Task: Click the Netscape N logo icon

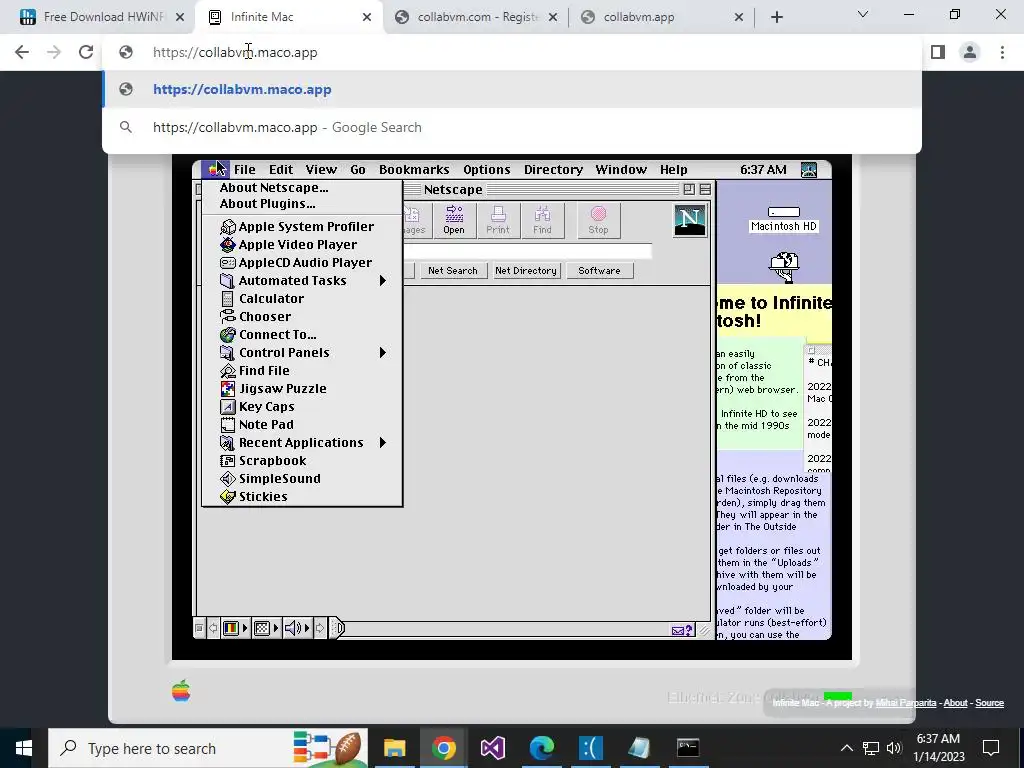Action: pos(690,220)
